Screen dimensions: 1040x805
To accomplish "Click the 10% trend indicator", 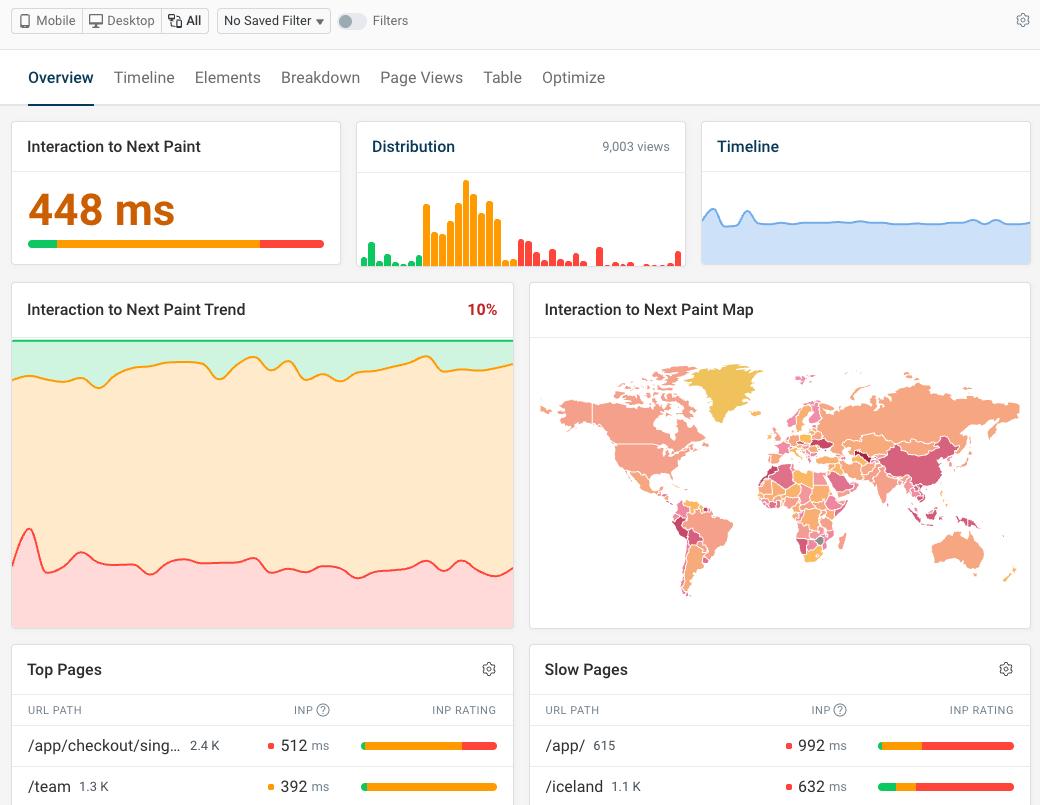I will pos(483,310).
